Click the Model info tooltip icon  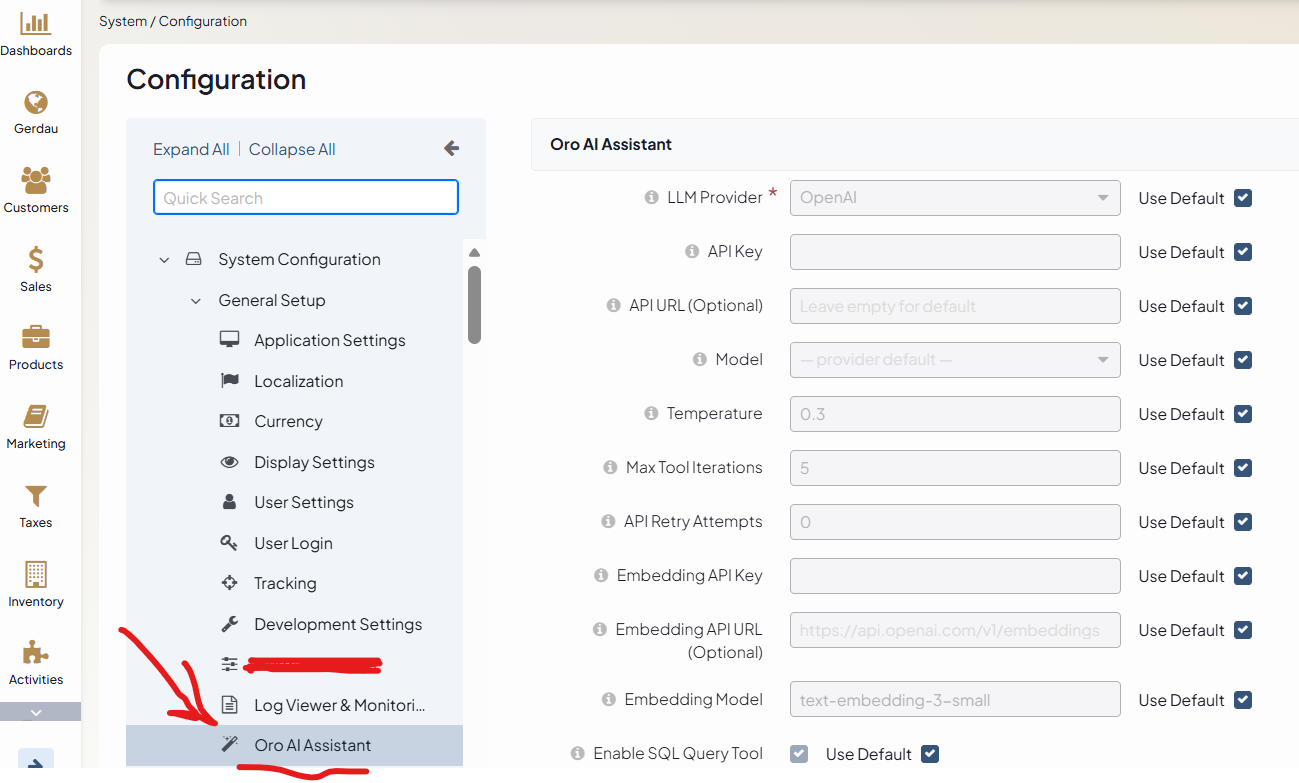[x=699, y=360]
